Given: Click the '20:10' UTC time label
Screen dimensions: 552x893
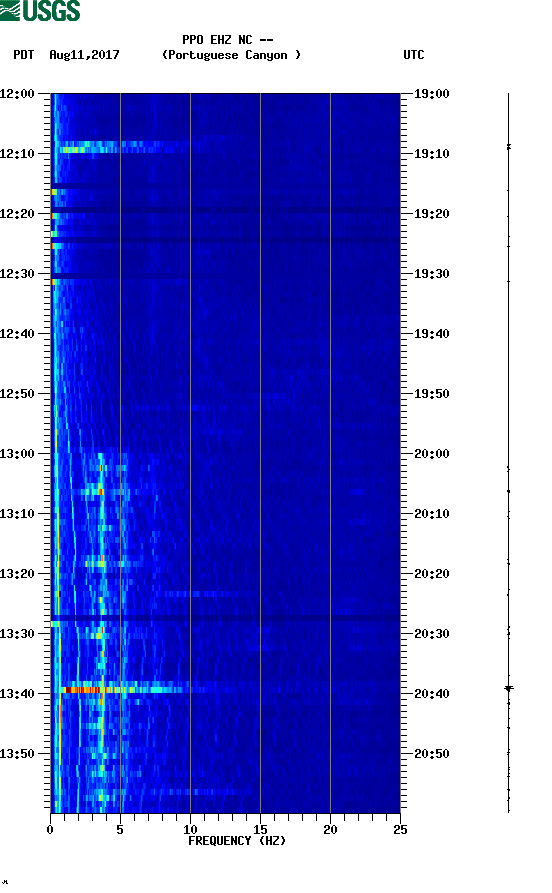Looking at the screenshot, I should (x=432, y=514).
